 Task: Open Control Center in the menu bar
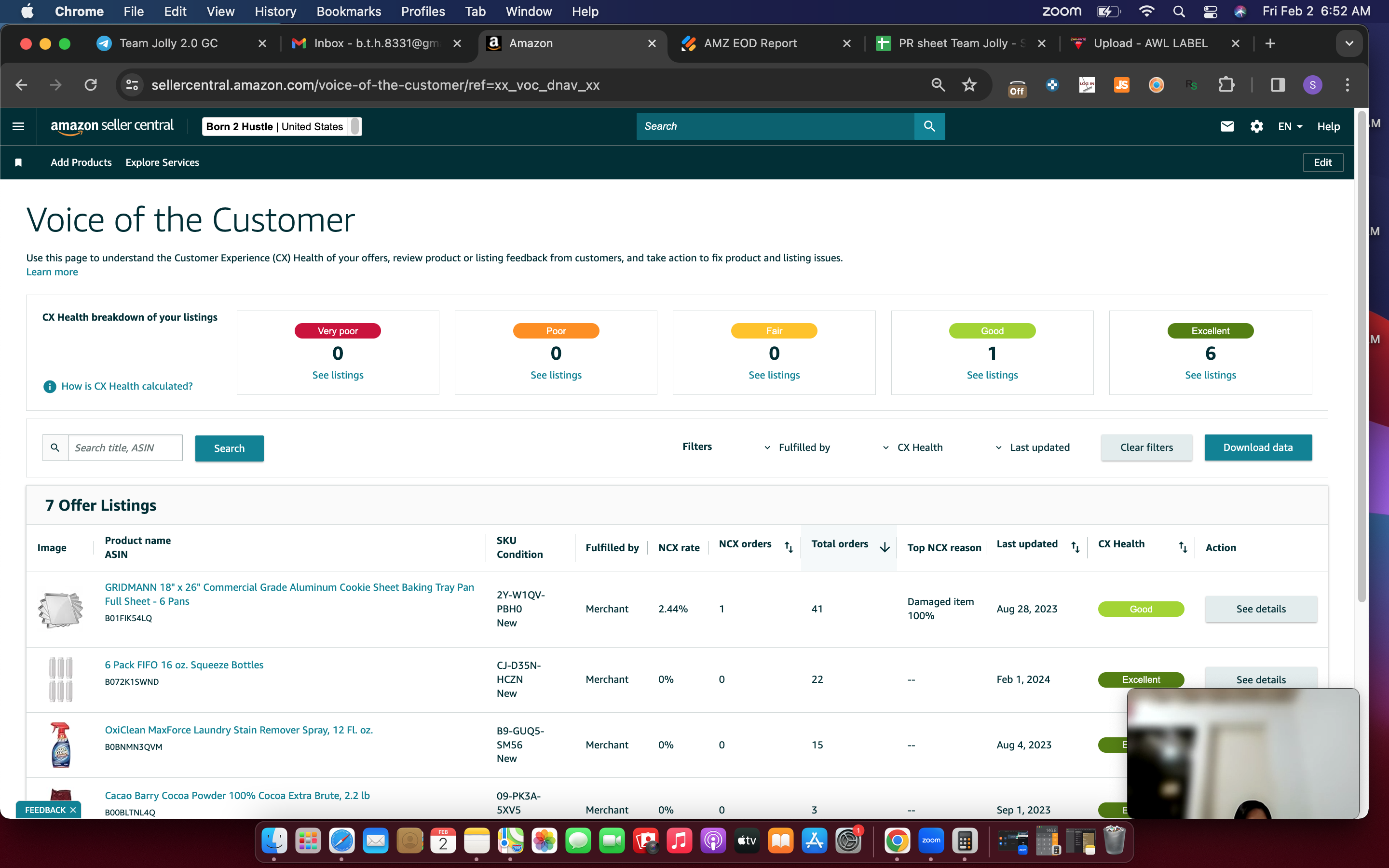pos(1211,12)
